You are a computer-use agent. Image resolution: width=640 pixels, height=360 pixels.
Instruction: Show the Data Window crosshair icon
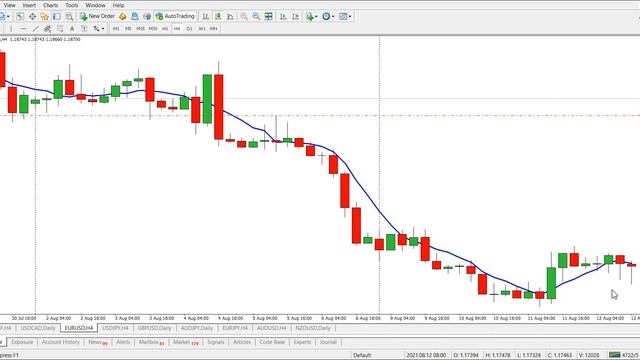32,16
